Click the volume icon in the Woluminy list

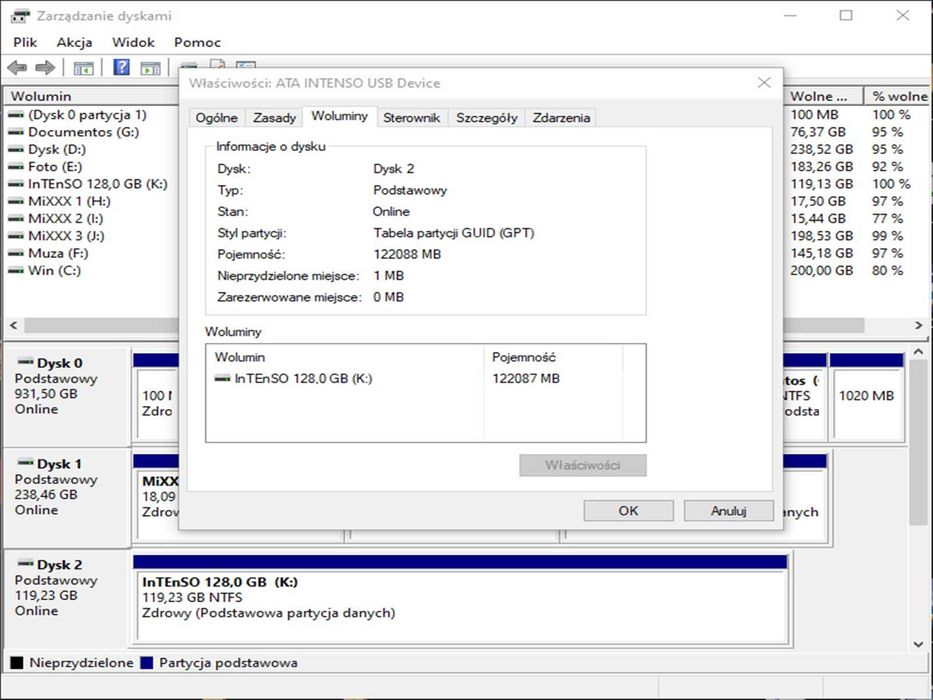(x=223, y=379)
